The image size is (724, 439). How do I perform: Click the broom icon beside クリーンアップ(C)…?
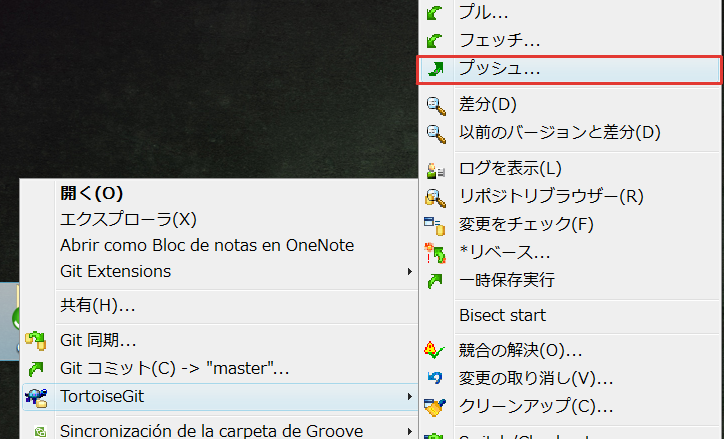tap(435, 407)
